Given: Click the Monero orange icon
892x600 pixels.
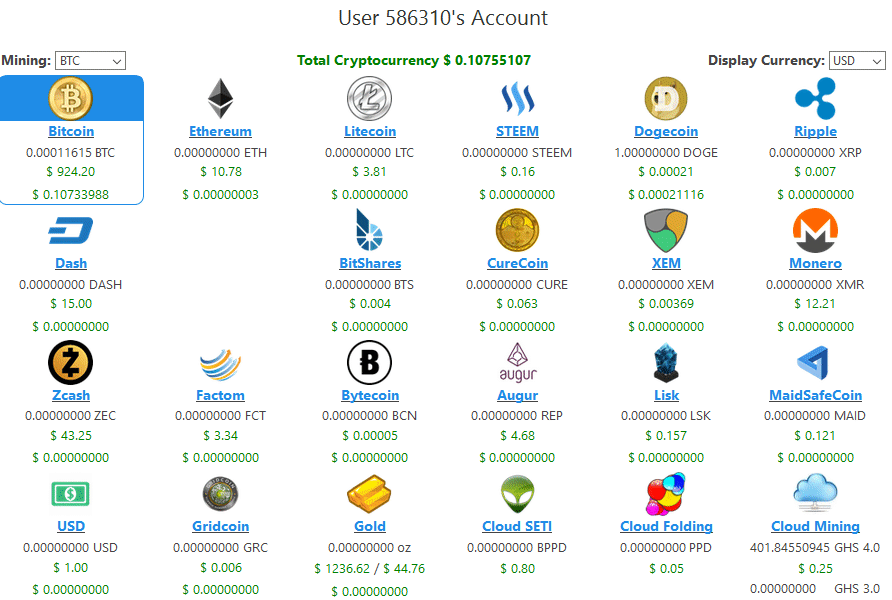Looking at the screenshot, I should tap(815, 230).
